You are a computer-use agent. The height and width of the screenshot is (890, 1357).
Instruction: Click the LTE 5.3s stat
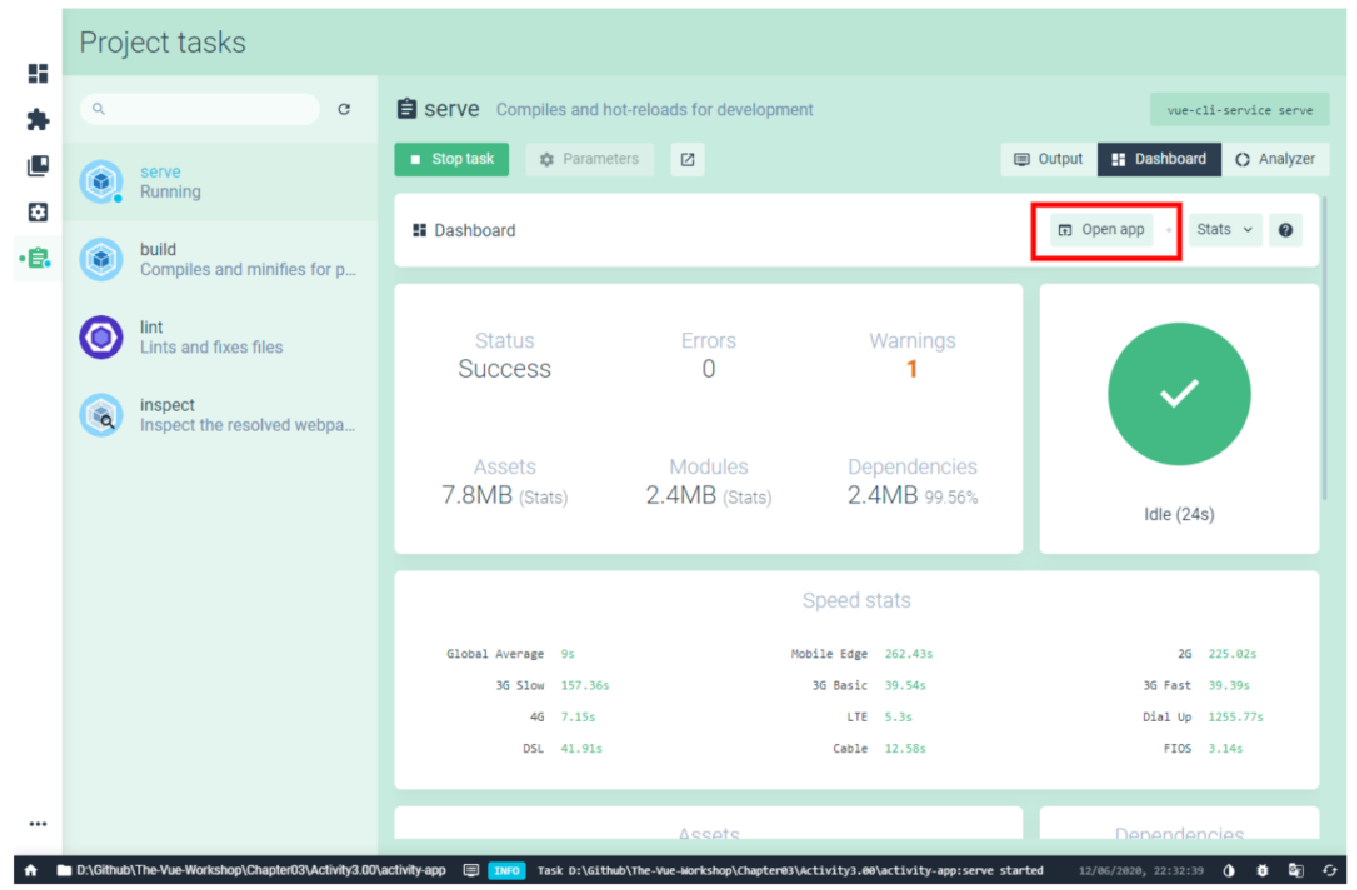tap(879, 717)
